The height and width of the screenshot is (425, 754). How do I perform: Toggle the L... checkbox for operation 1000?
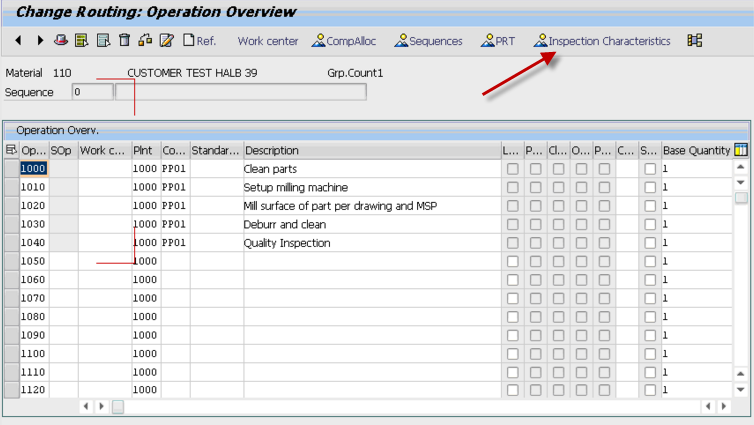click(x=513, y=169)
